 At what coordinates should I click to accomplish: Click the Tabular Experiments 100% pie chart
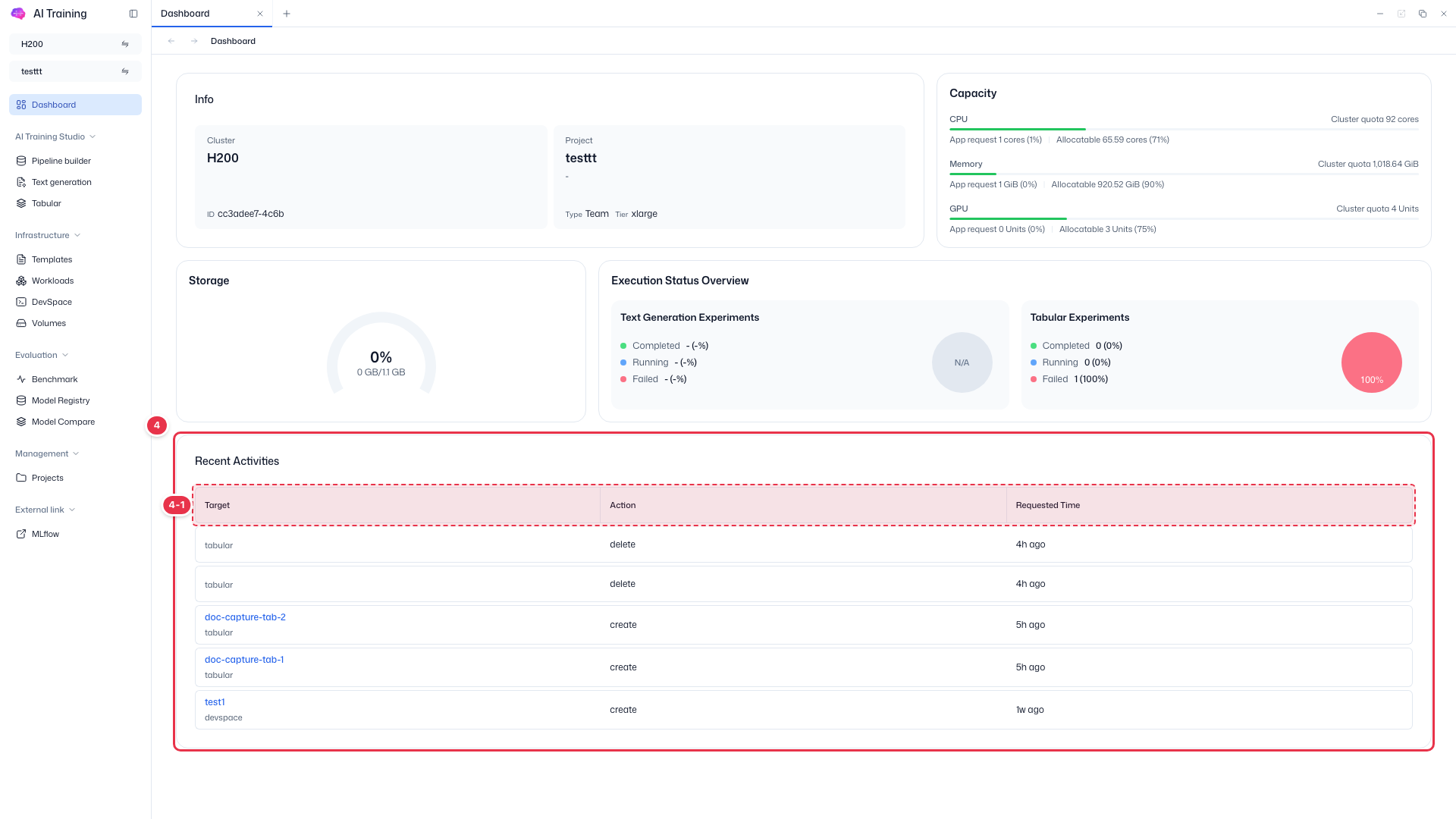click(1371, 362)
